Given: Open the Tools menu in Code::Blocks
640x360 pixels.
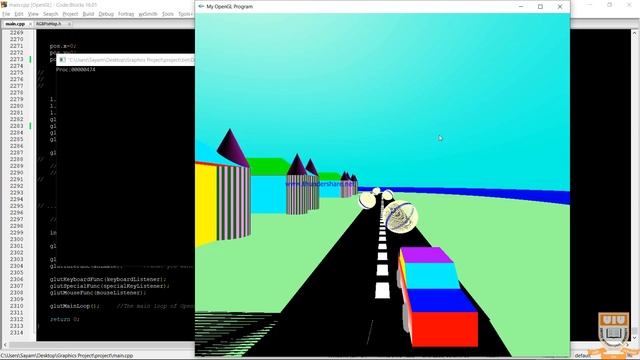Looking at the screenshot, I should coord(168,14).
